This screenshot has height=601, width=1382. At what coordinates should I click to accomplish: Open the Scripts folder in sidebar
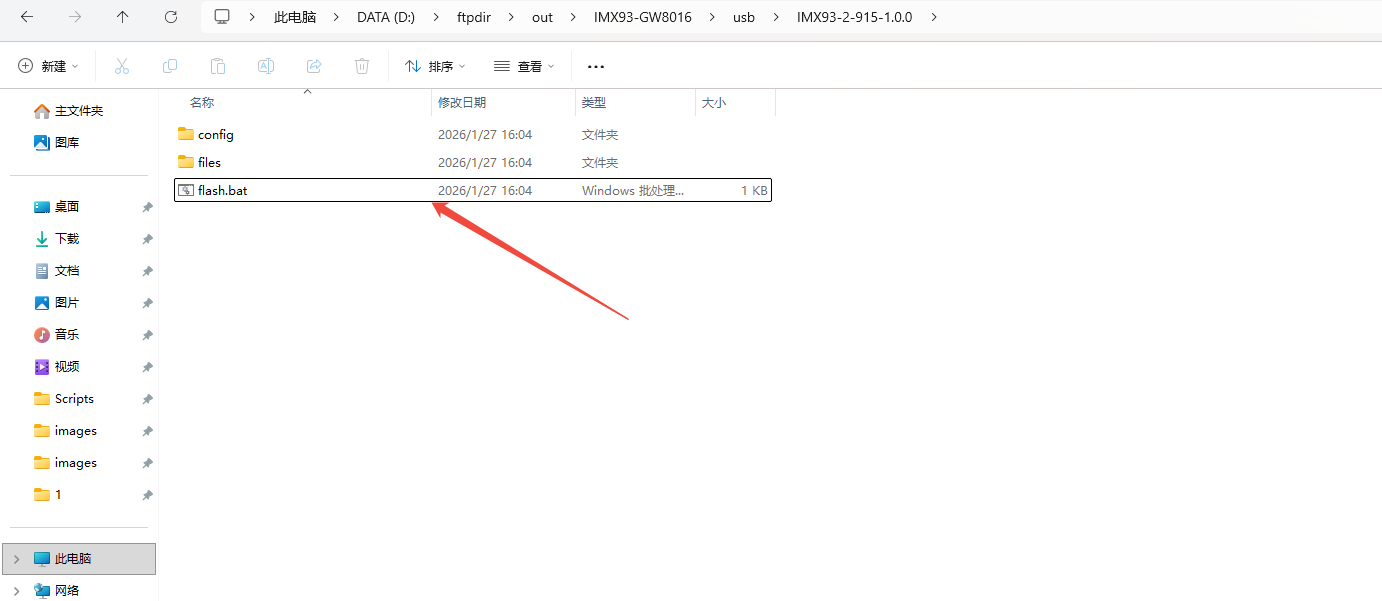(74, 399)
